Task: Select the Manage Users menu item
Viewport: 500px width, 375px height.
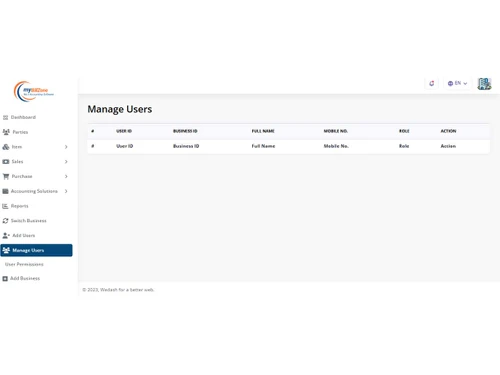Action: point(36,250)
